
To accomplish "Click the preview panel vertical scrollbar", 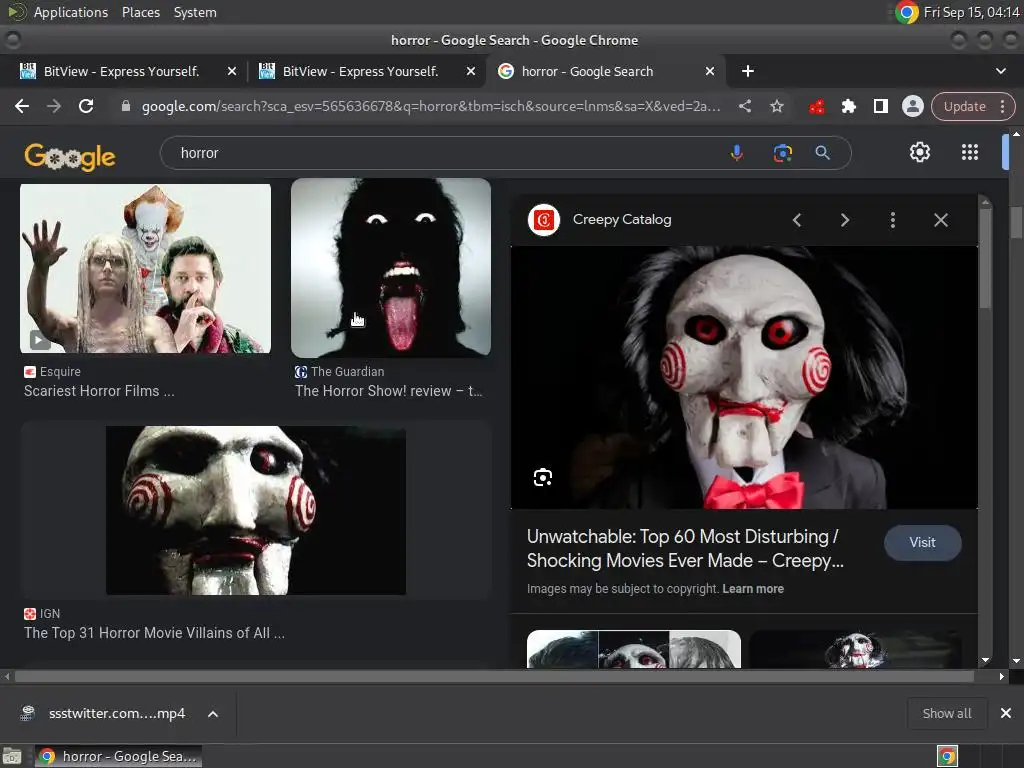I will tap(985, 259).
